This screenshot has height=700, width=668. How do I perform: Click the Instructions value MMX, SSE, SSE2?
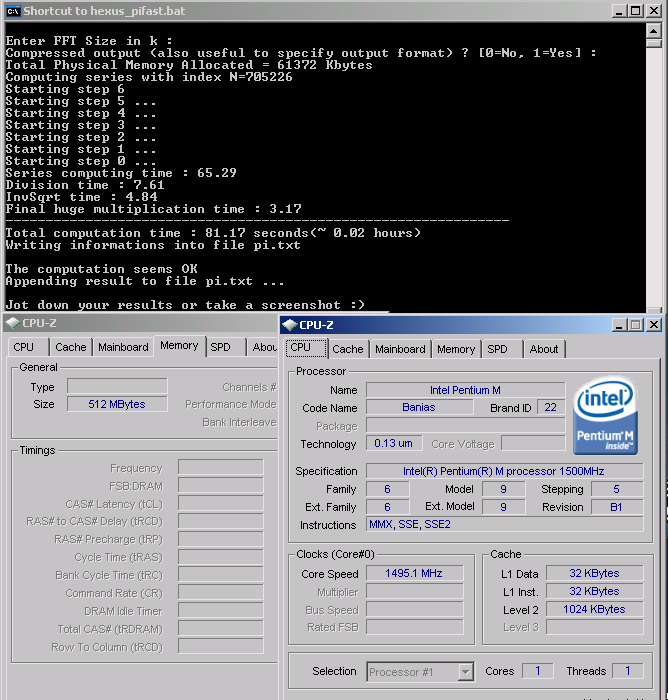504,524
